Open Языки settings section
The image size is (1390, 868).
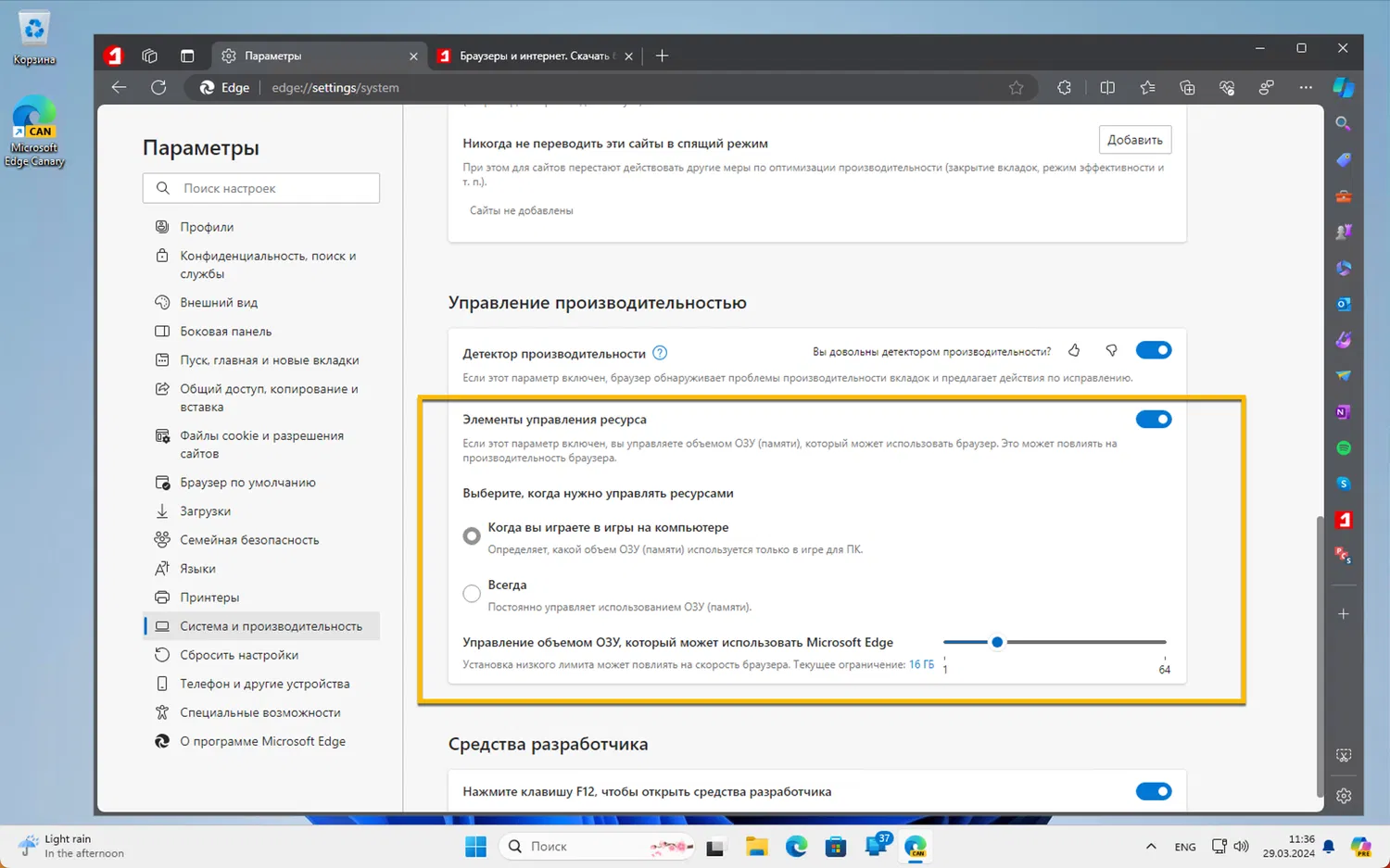261,569
